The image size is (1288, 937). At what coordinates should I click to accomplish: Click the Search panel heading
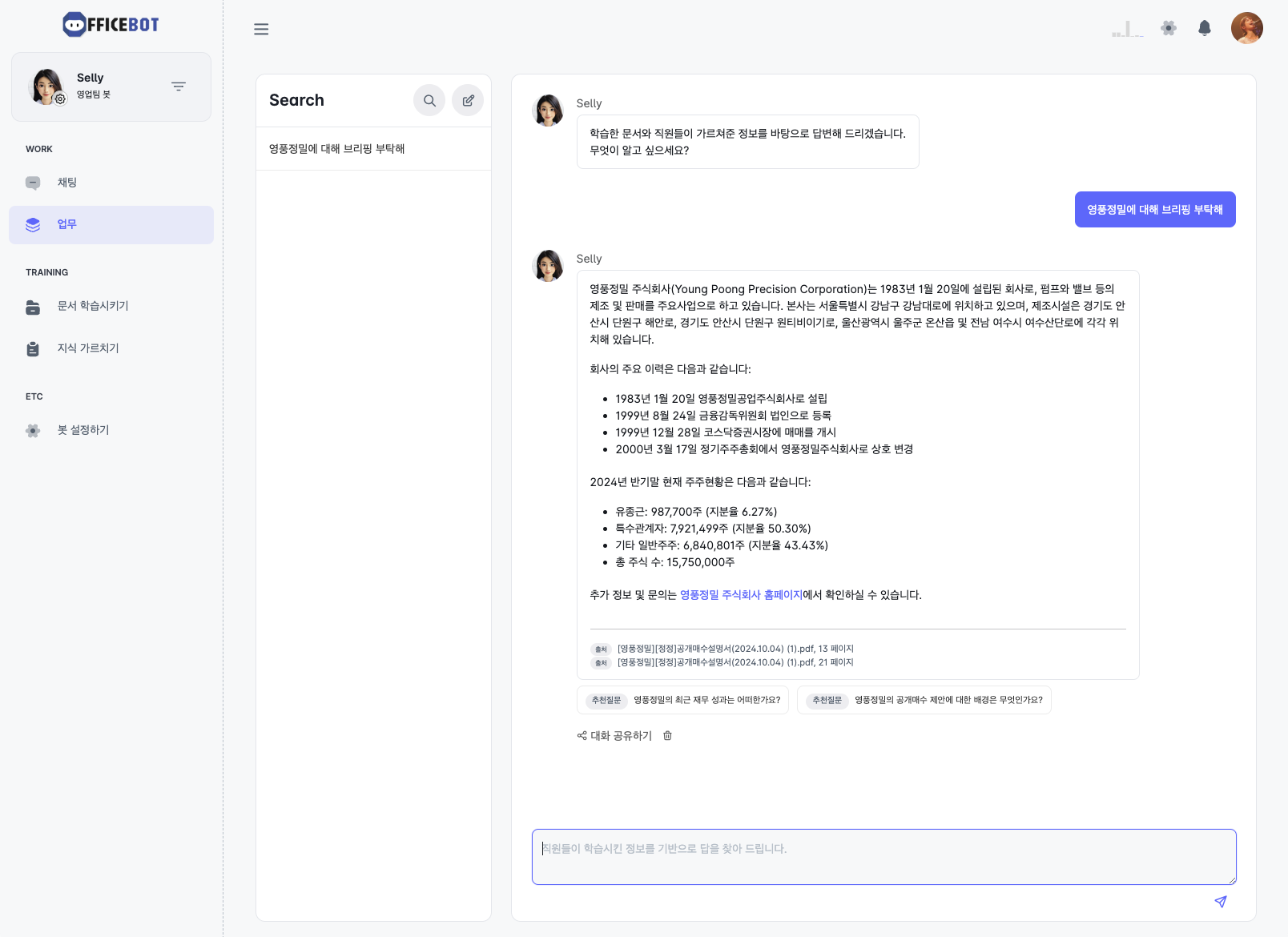pos(296,100)
